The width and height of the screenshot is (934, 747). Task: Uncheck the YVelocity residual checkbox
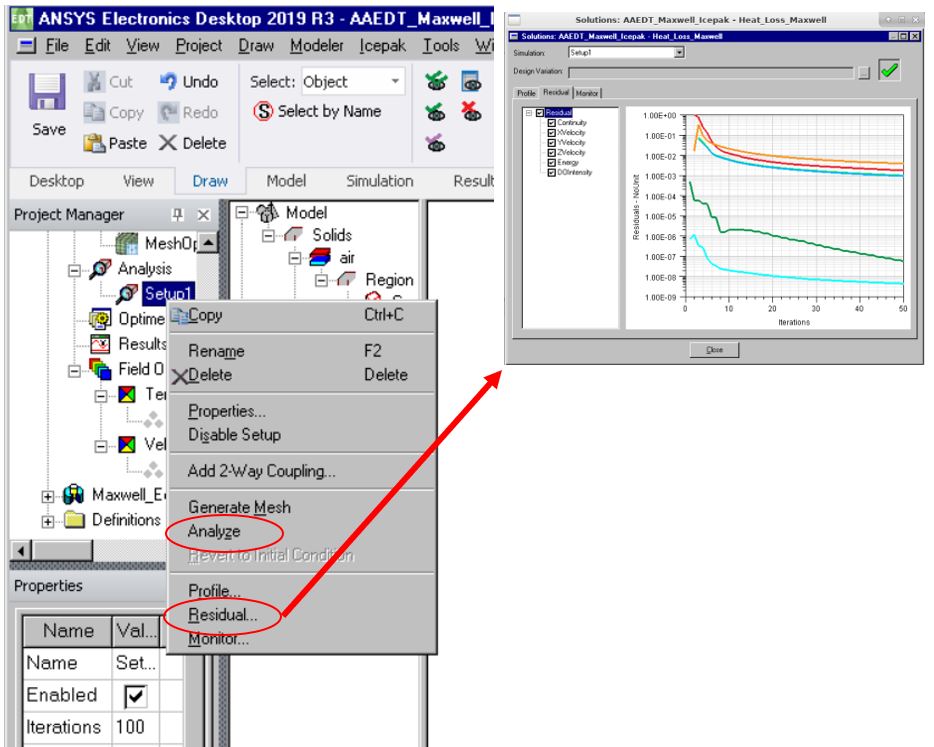pos(552,142)
